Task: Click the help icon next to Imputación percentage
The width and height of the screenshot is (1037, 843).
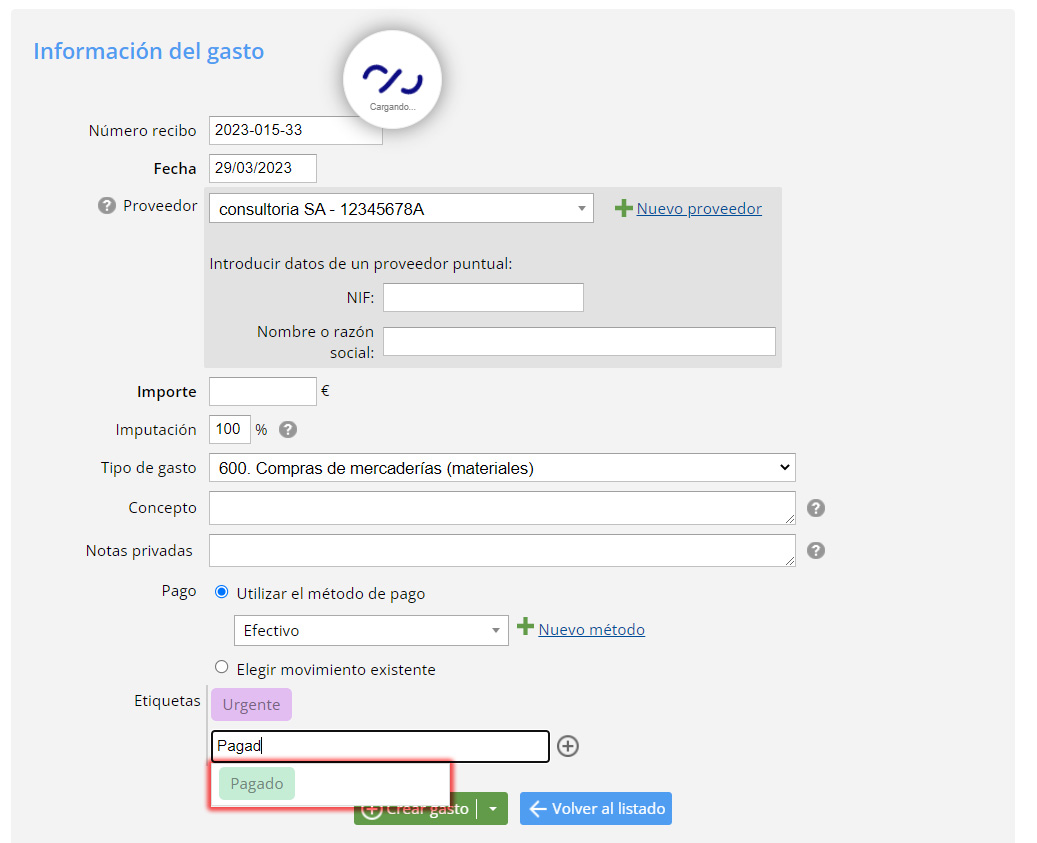Action: coord(288,430)
